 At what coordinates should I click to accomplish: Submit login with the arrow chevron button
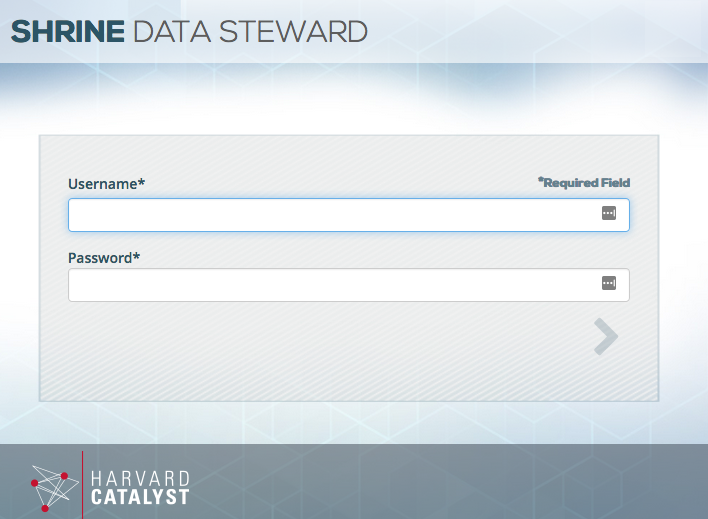pos(606,337)
